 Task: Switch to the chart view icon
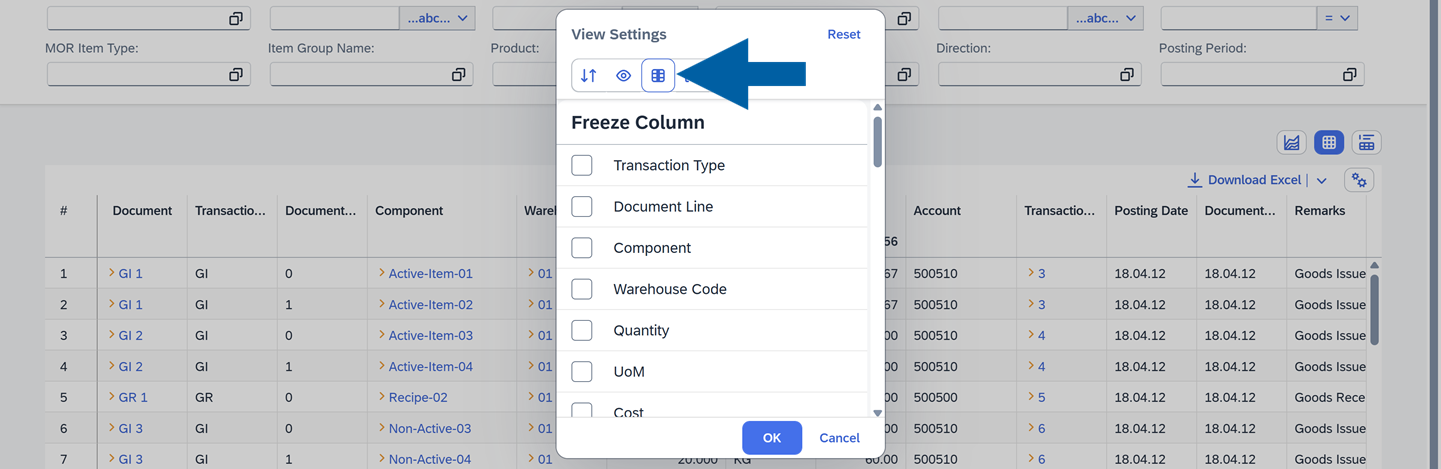click(x=1291, y=143)
